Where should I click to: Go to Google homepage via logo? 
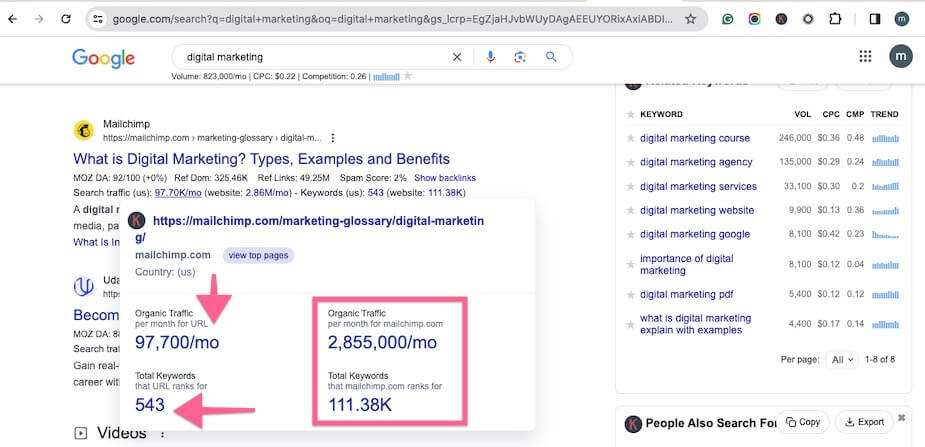pyautogui.click(x=103, y=58)
